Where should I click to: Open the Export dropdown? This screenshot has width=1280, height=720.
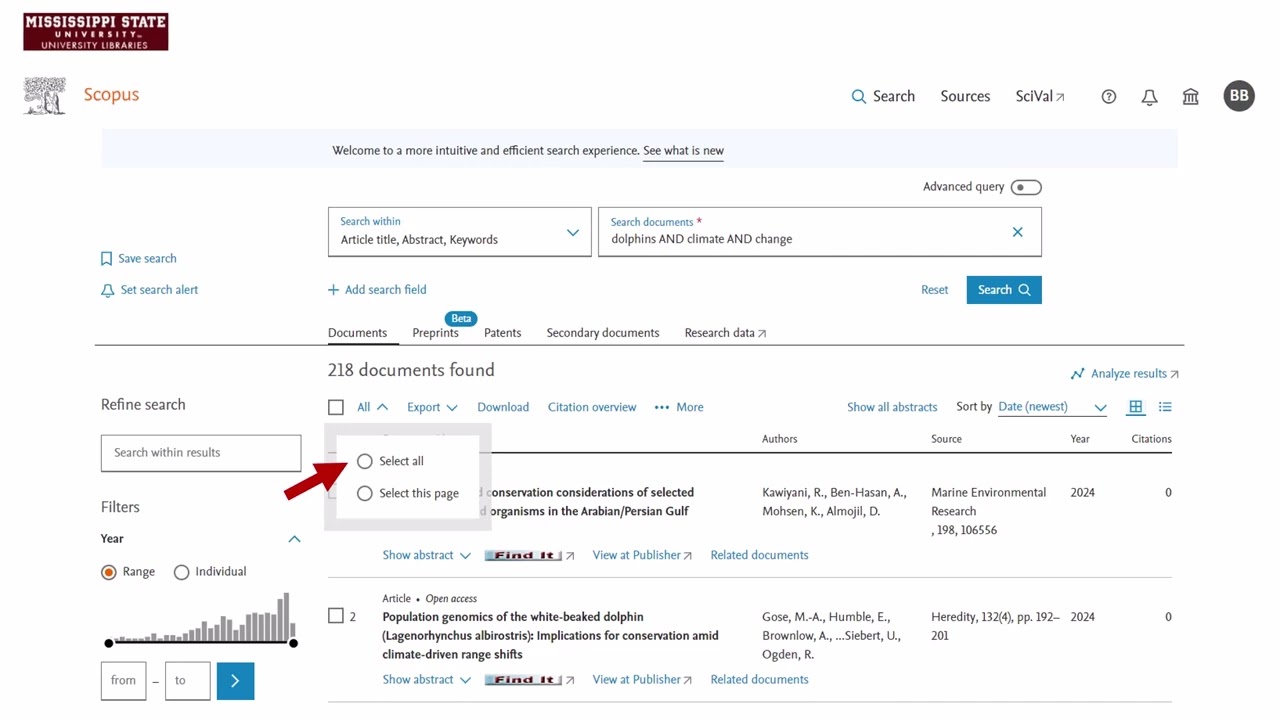[432, 407]
